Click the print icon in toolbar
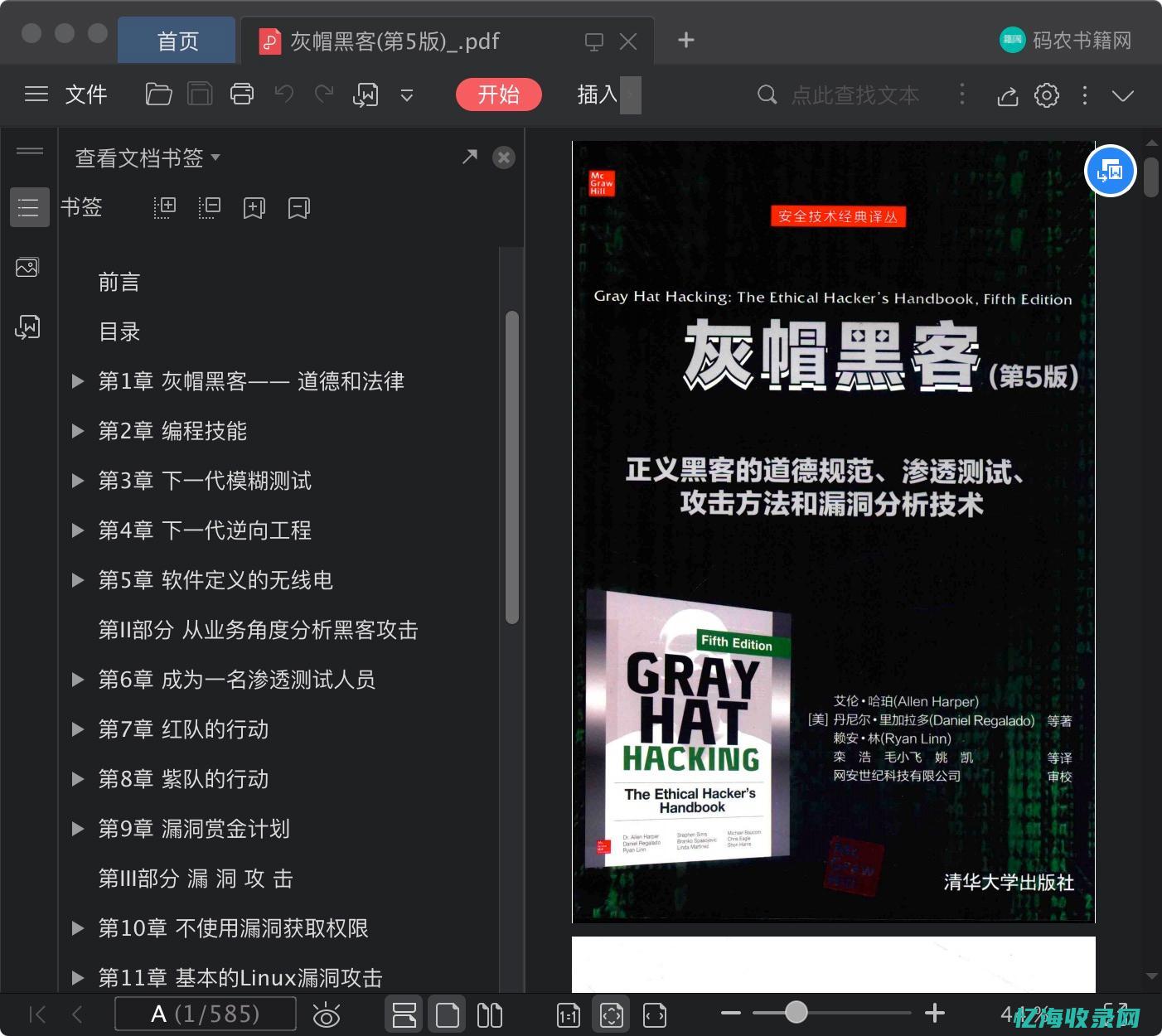Screen dimensions: 1162x1036 click(241, 94)
